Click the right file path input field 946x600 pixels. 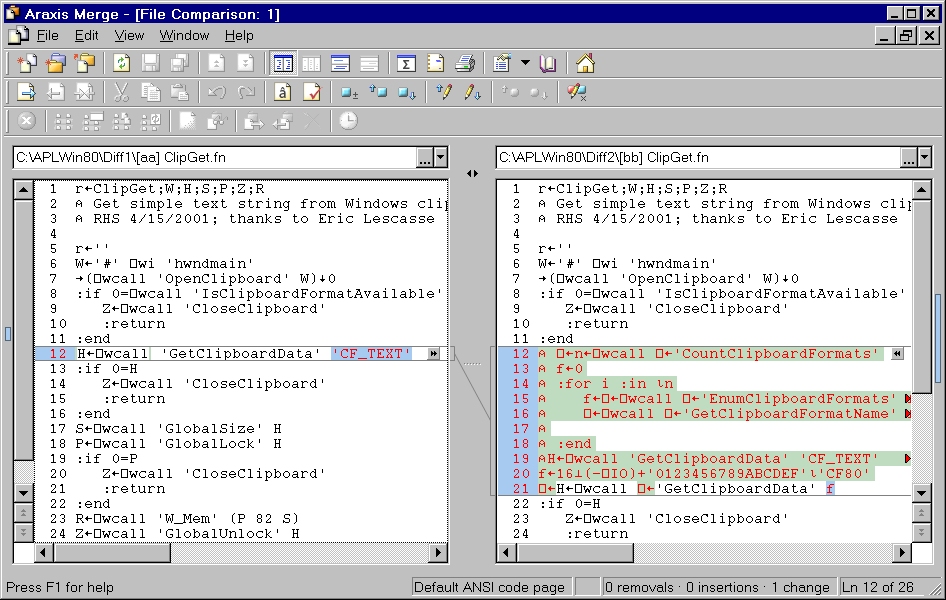[698, 157]
